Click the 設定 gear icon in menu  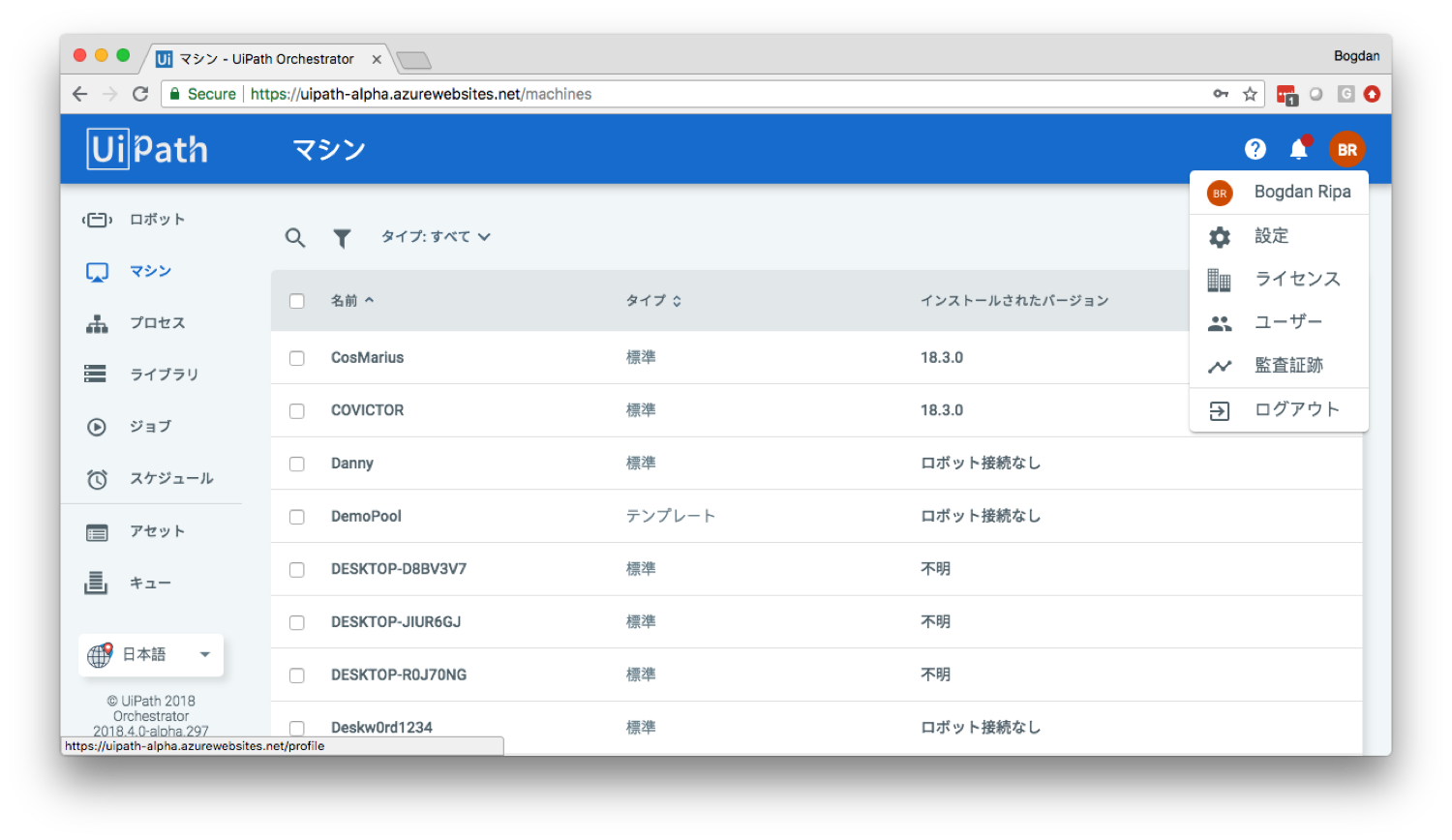pyautogui.click(x=1220, y=237)
